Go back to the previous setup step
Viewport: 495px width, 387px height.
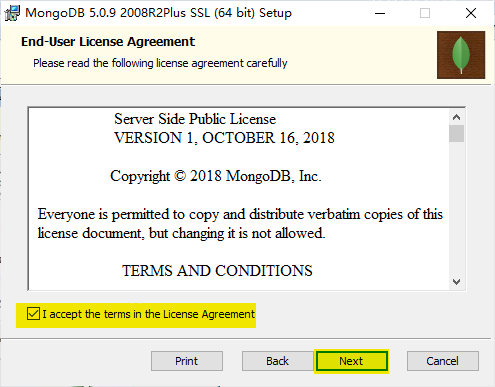(277, 361)
